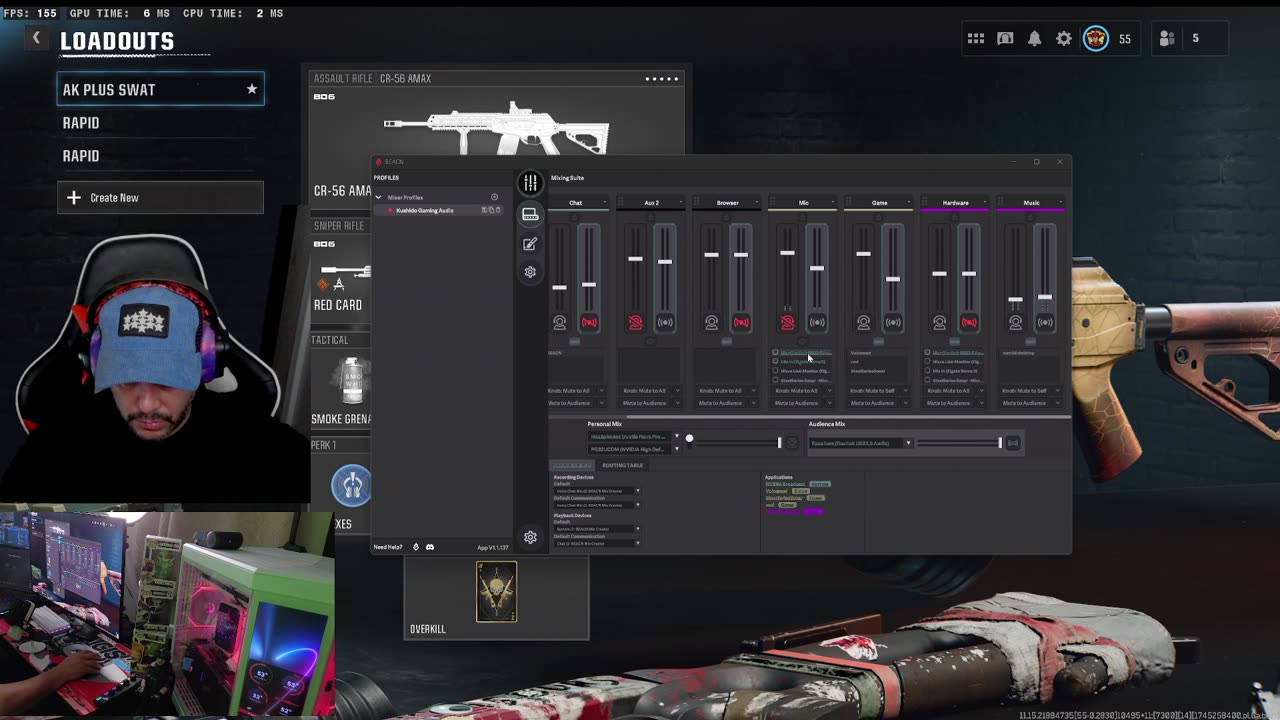Select the Overkill wildcard card
The height and width of the screenshot is (720, 1280).
(497, 598)
